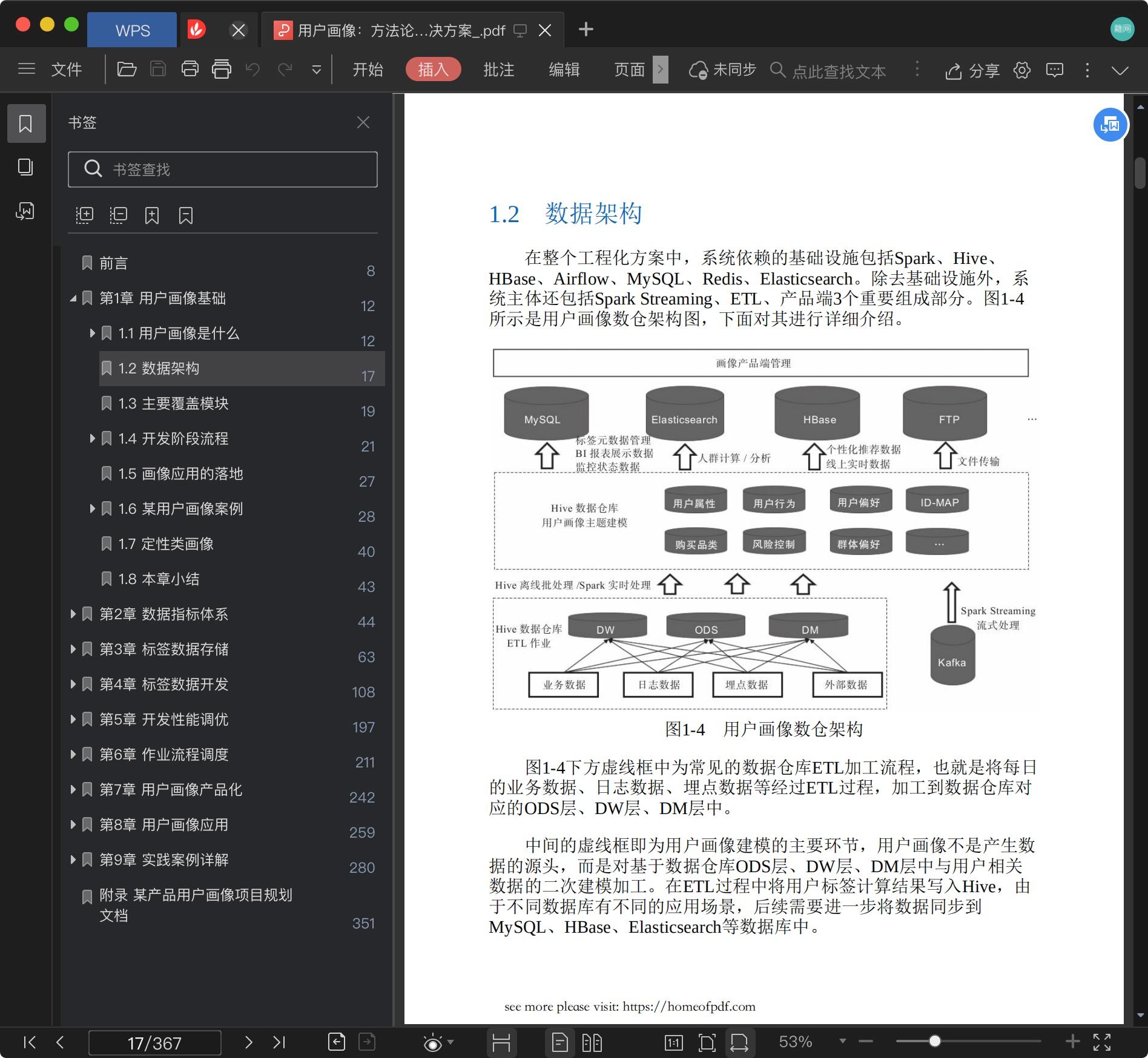Go to last page button
Viewport: 1148px width, 1058px height.
(279, 1042)
